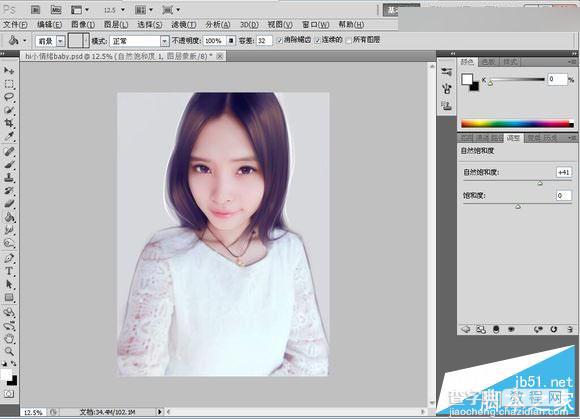Open the blend mode 正常 dropdown
This screenshot has width=580, height=419.
[x=165, y=41]
